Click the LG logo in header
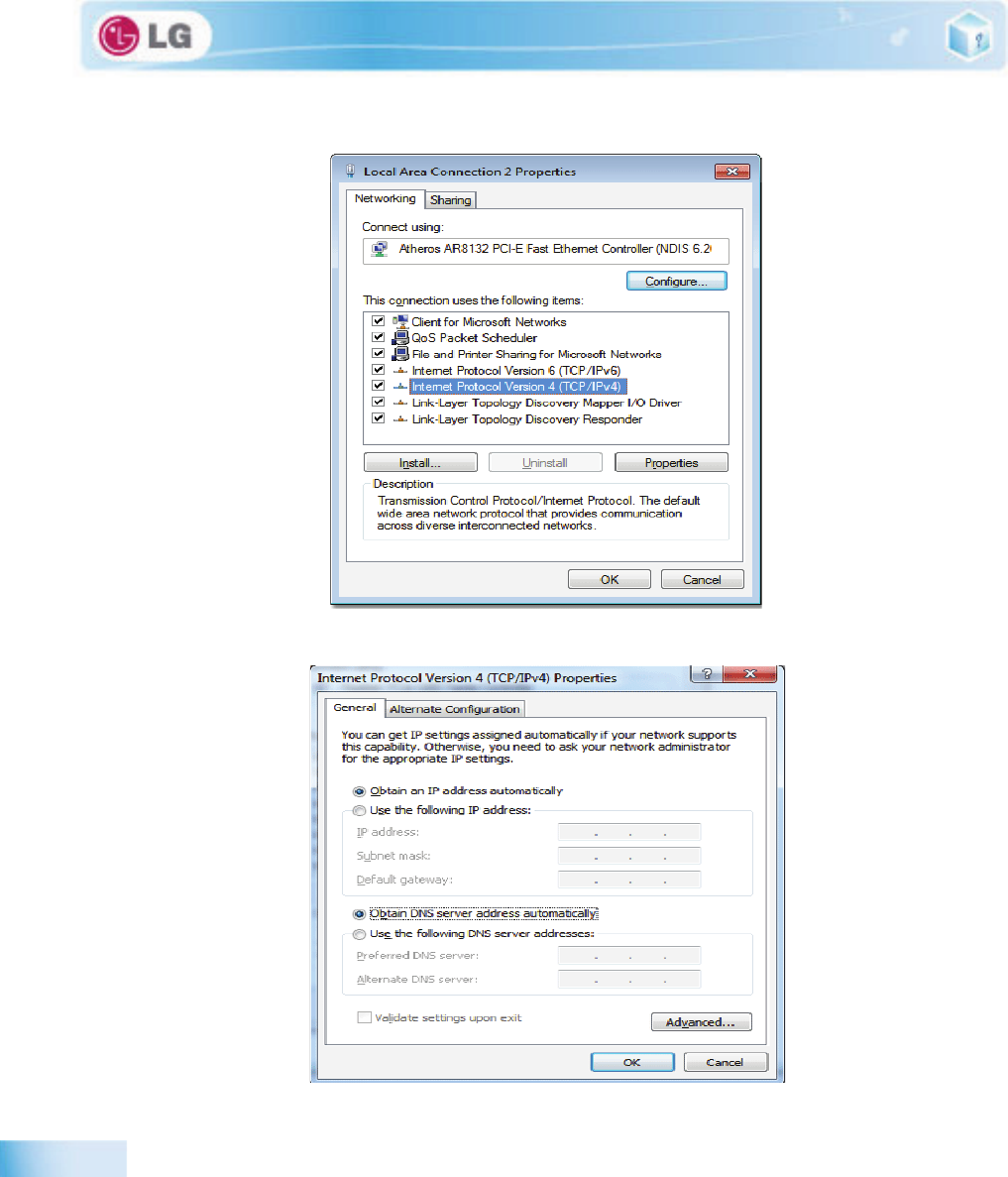The width and height of the screenshot is (1008, 1177). pyautogui.click(x=146, y=36)
